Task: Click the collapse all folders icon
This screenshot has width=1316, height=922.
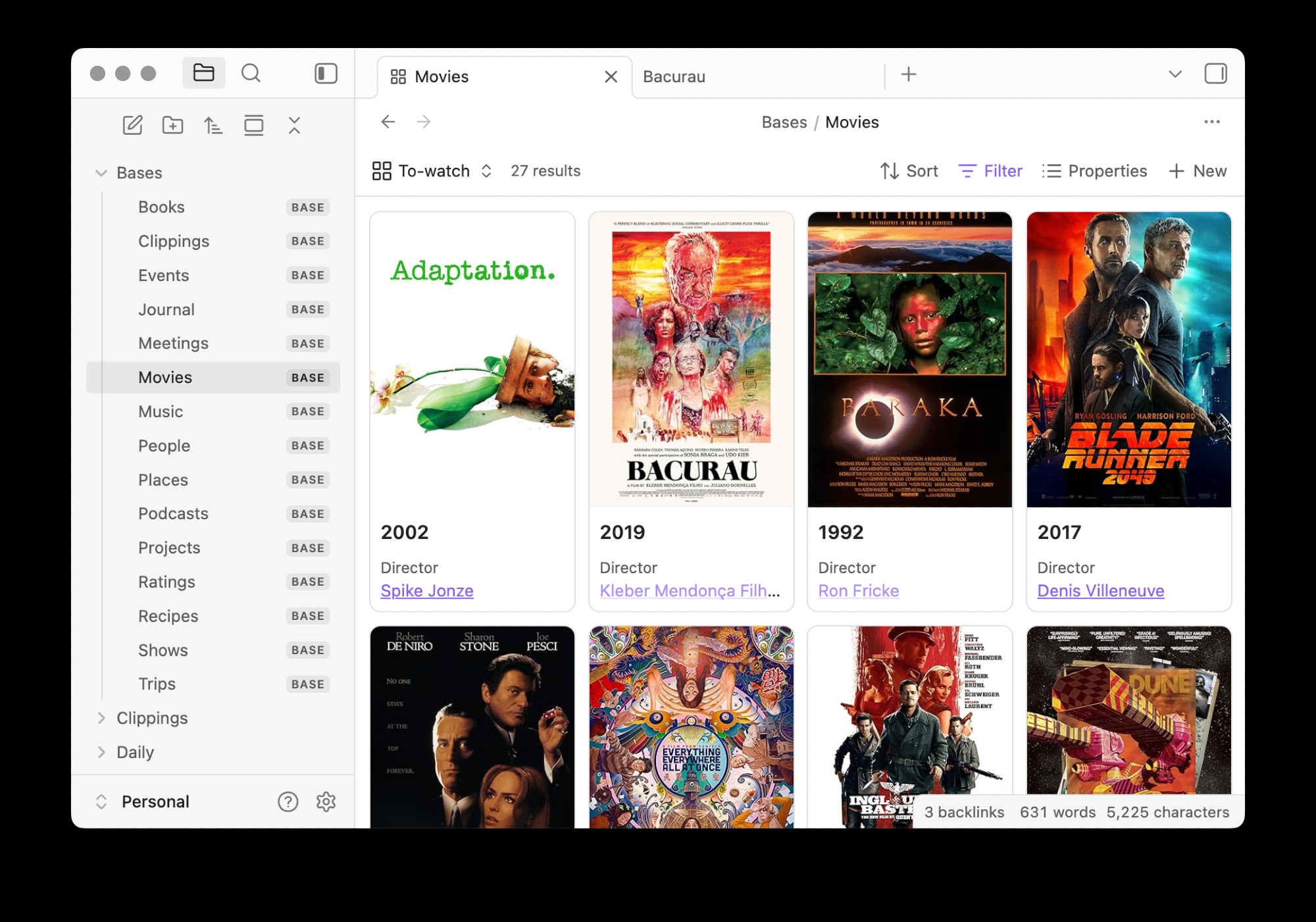Action: (x=294, y=125)
